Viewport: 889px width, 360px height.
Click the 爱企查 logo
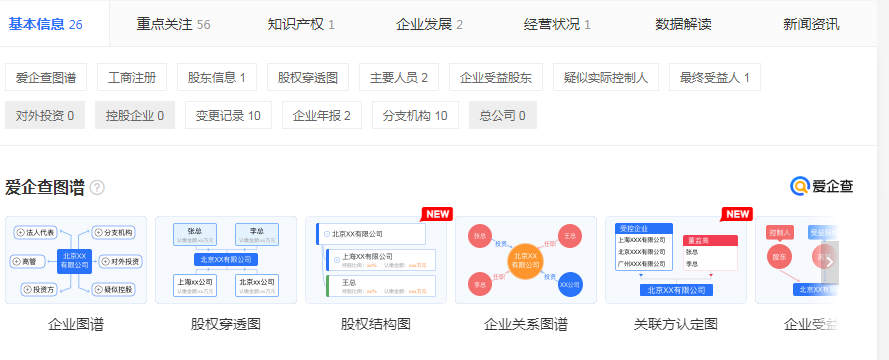822,186
